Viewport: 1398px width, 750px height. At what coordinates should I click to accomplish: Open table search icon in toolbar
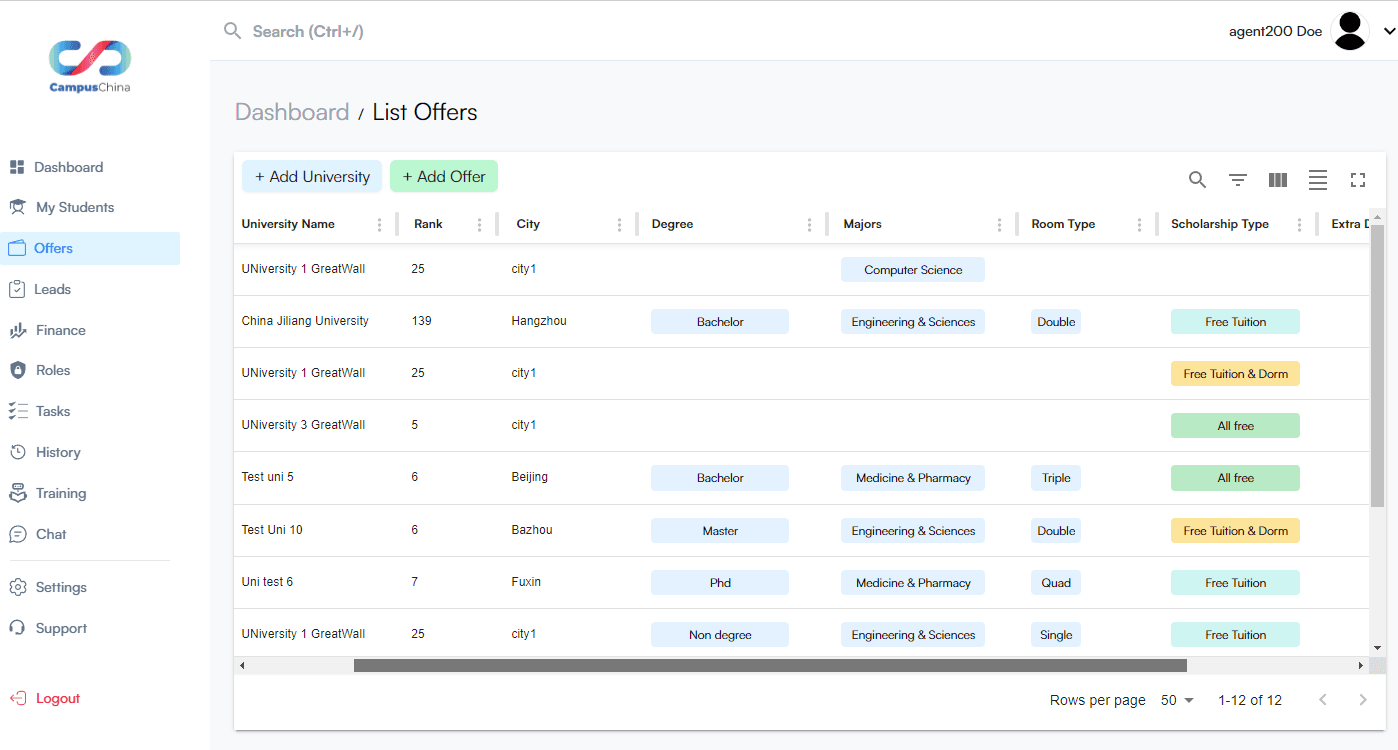pos(1197,180)
